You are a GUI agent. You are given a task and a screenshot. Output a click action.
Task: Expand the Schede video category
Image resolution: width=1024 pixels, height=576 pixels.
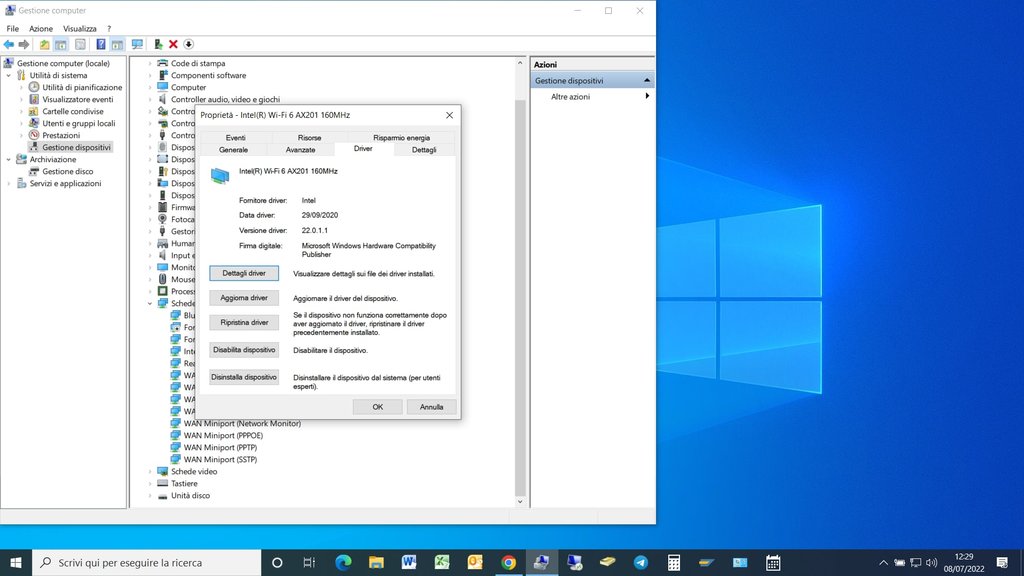[x=150, y=472]
